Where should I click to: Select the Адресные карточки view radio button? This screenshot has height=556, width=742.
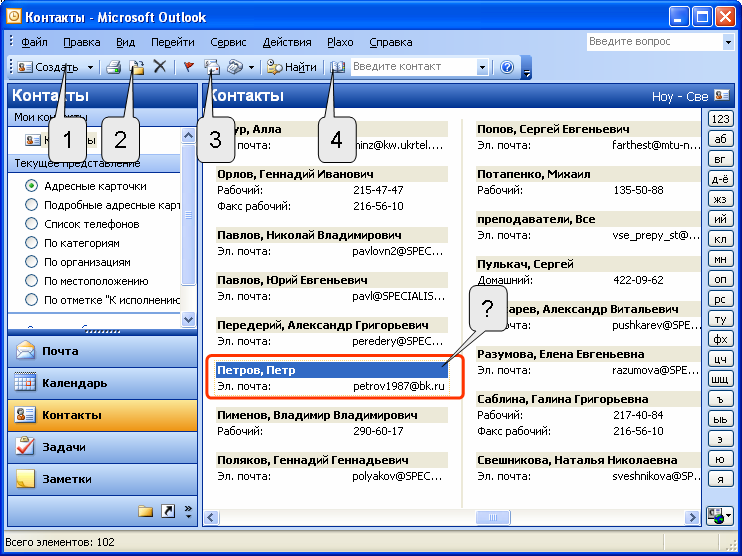[x=31, y=186]
